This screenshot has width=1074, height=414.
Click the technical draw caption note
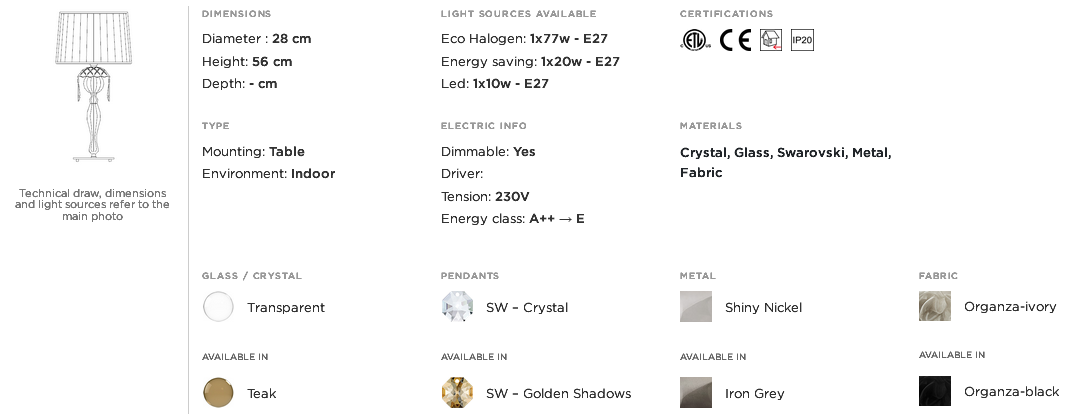click(x=92, y=204)
